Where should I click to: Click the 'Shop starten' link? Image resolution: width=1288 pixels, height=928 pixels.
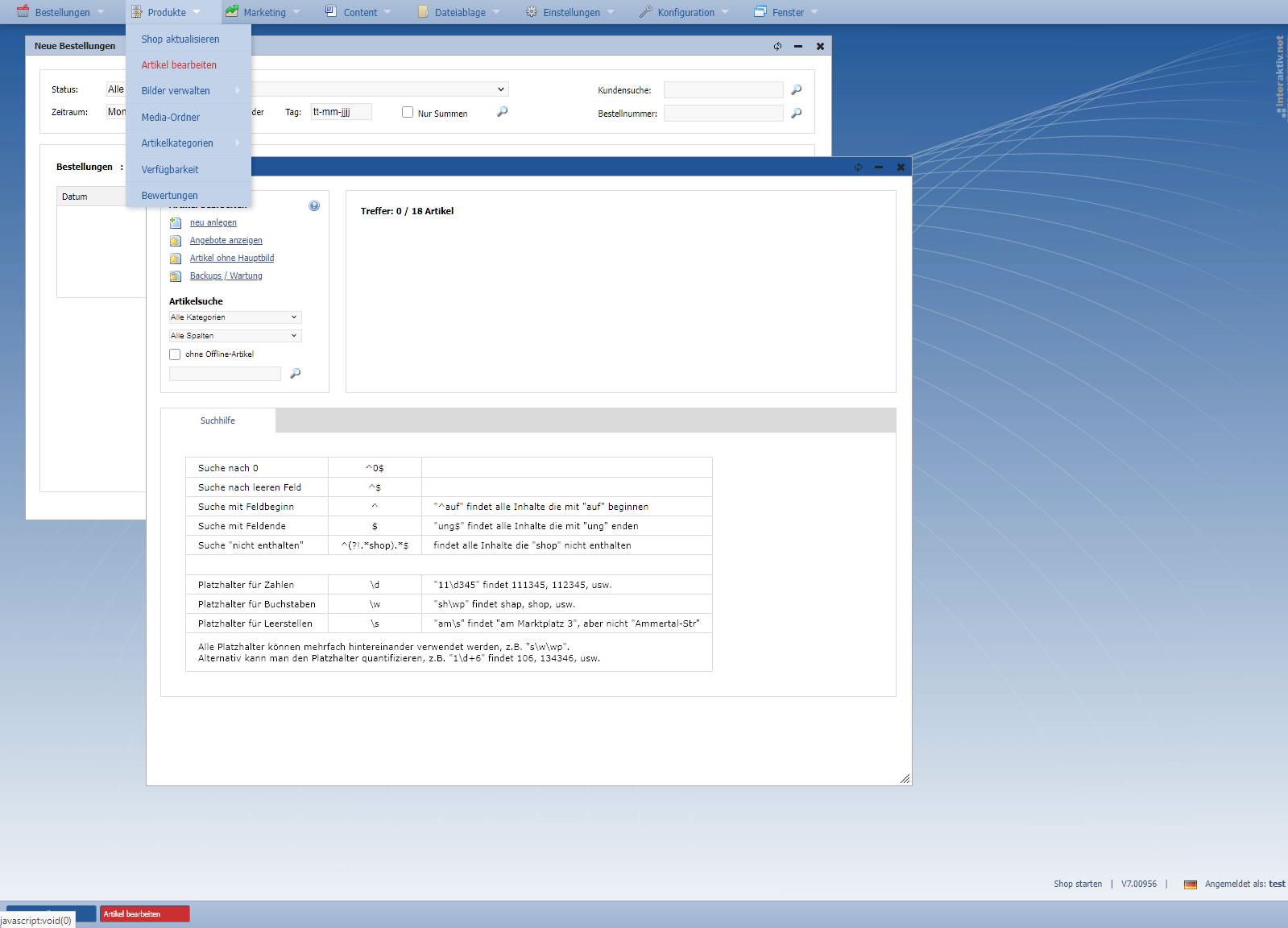click(x=1077, y=884)
